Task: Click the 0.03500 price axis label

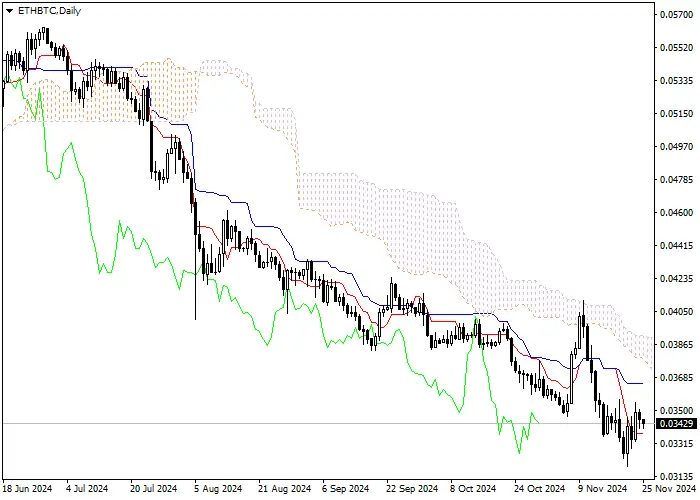Action: [x=677, y=411]
